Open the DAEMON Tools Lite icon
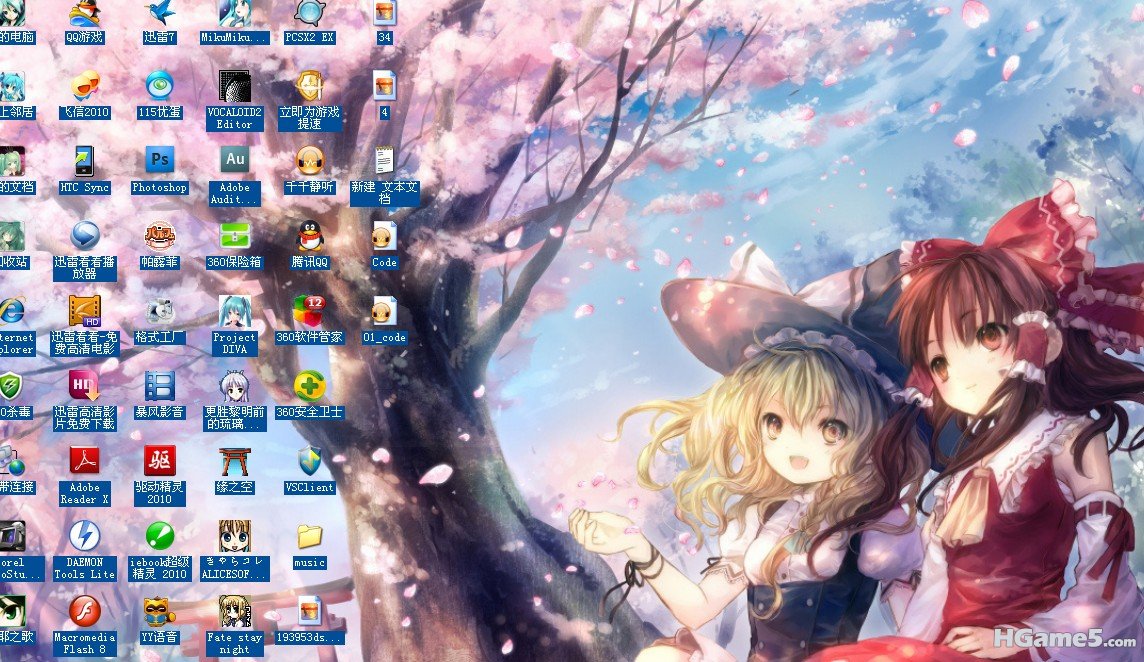 pos(85,536)
